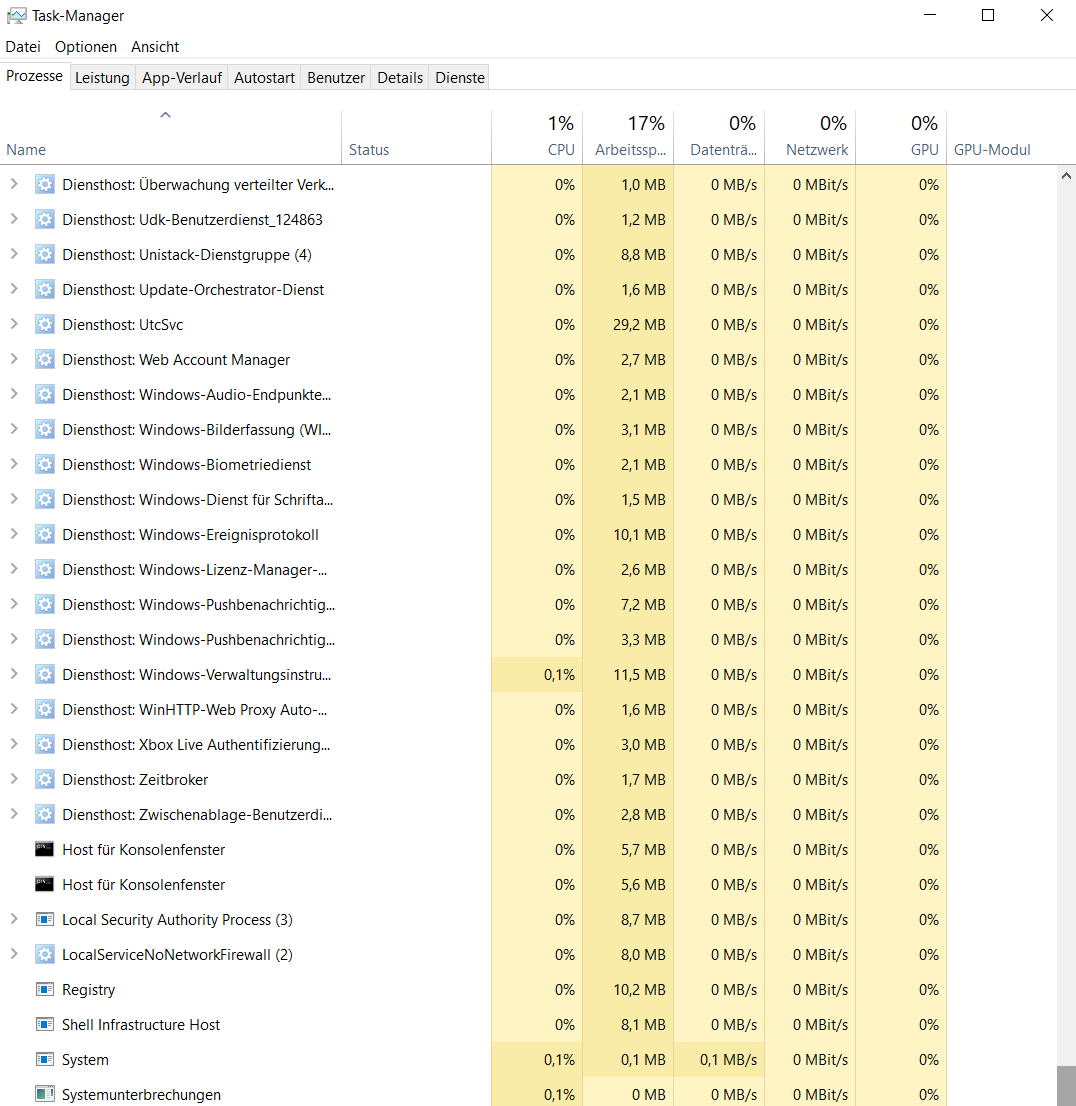Expand Diensthost: Zeitbroker entry
Image resolution: width=1076 pixels, height=1106 pixels.
pyautogui.click(x=14, y=779)
